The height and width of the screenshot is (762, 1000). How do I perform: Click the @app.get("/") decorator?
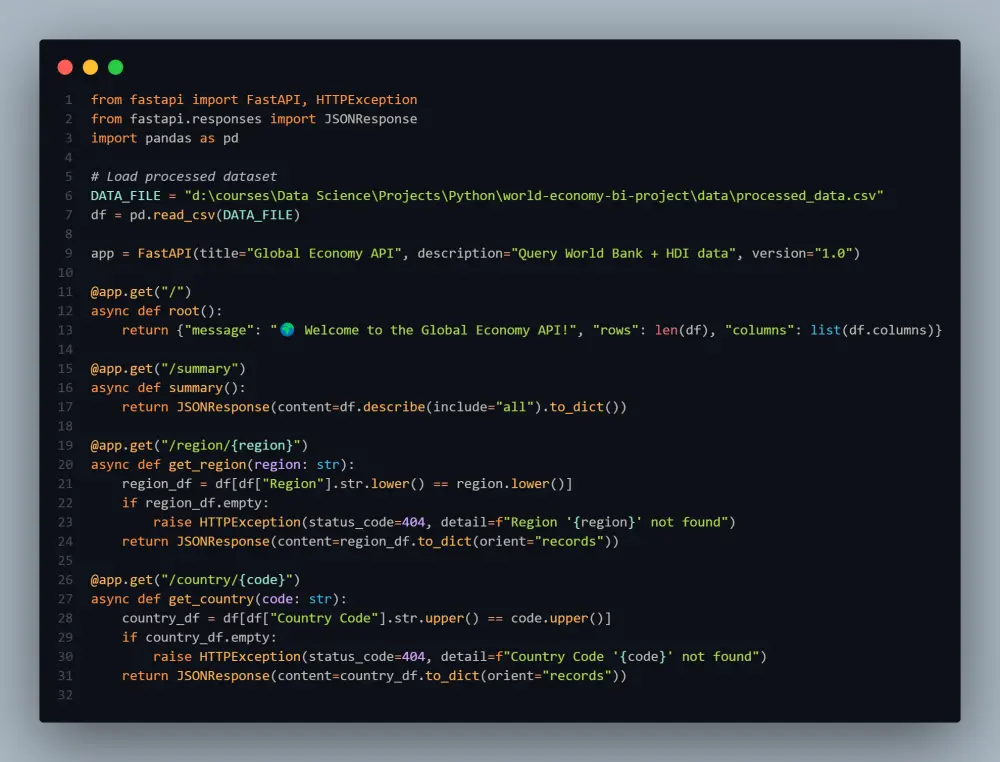coord(141,291)
